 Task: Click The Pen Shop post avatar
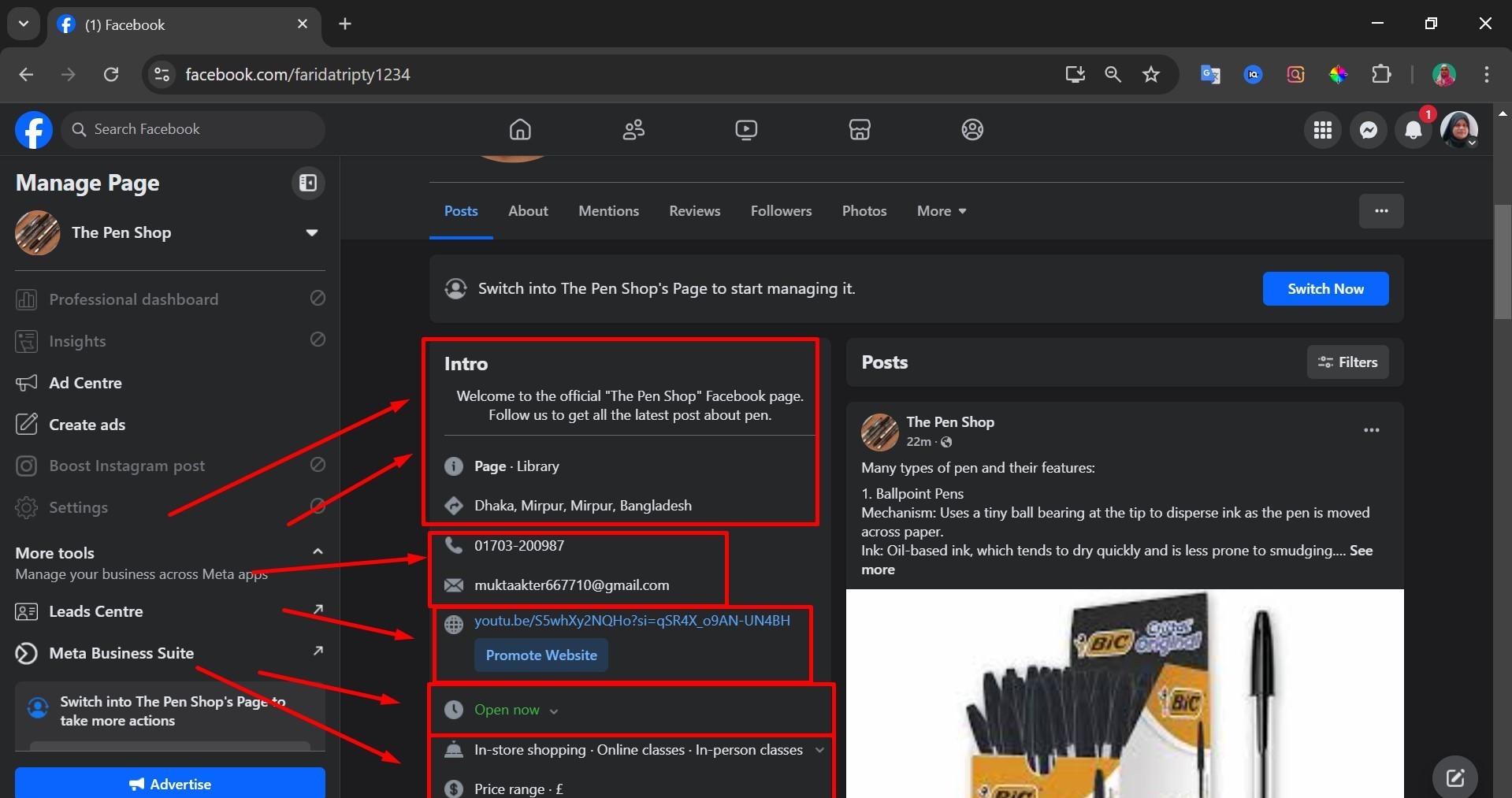coord(879,432)
